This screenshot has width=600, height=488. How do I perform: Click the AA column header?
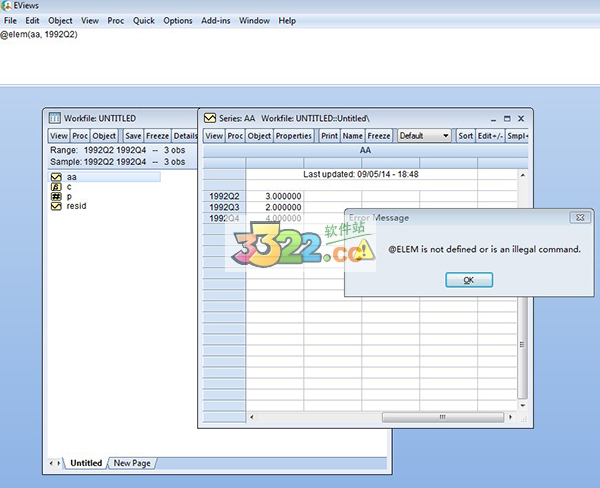[365, 150]
